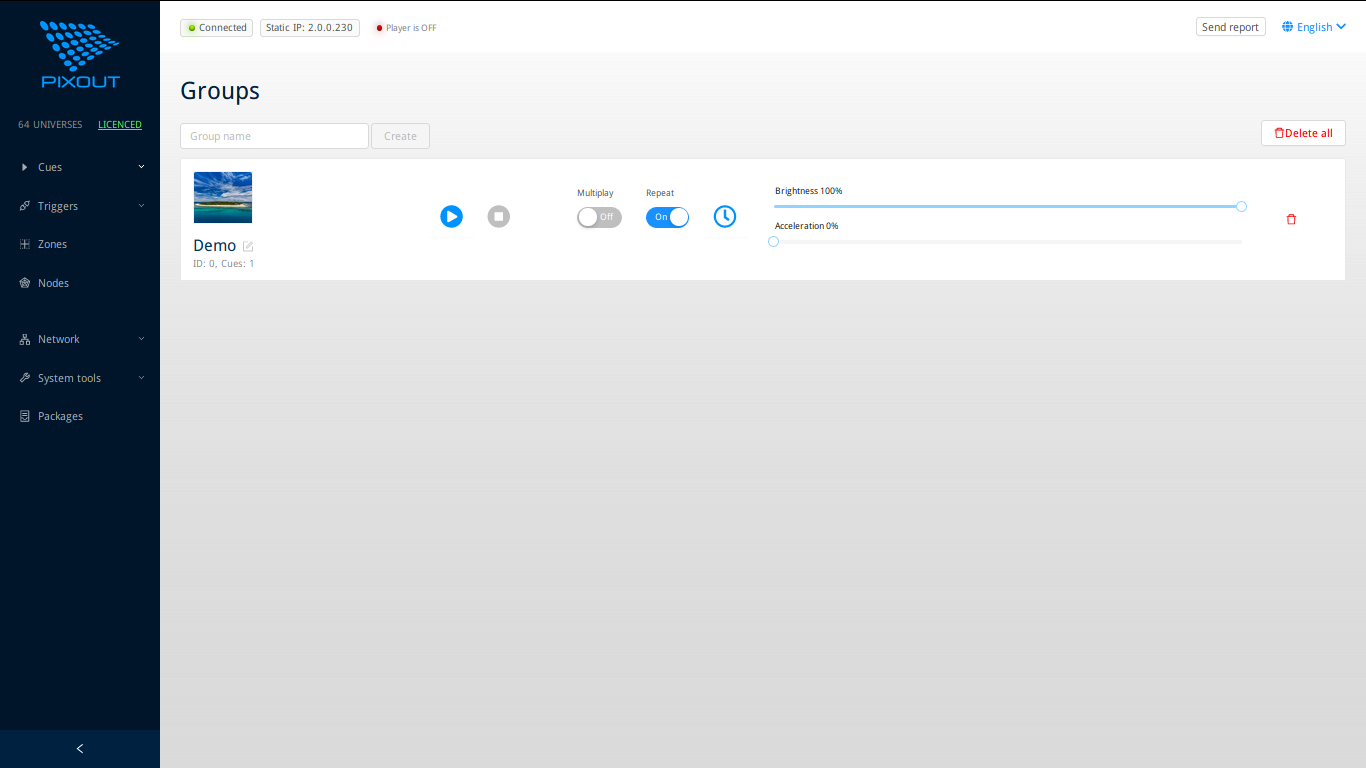Click the Network icon in sidebar
Image resolution: width=1366 pixels, height=768 pixels.
click(25, 339)
